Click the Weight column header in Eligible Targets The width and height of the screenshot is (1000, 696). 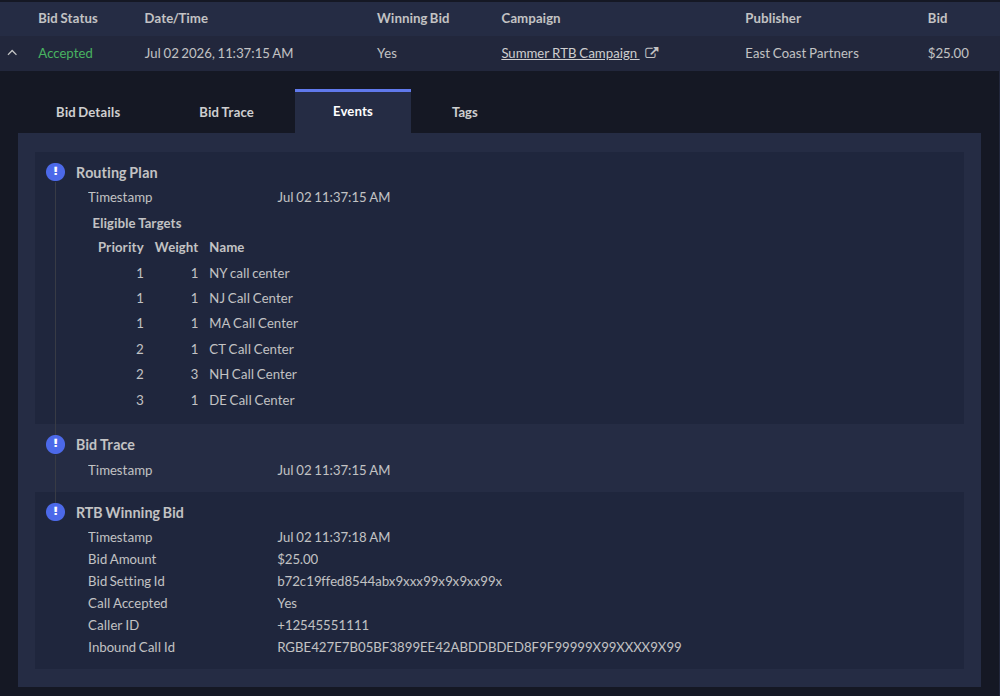tap(176, 248)
